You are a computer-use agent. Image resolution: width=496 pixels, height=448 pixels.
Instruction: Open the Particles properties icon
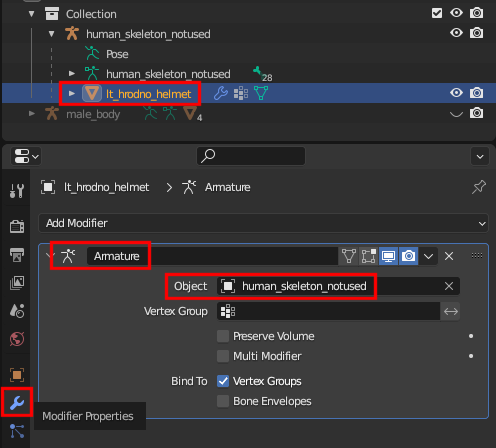17,431
